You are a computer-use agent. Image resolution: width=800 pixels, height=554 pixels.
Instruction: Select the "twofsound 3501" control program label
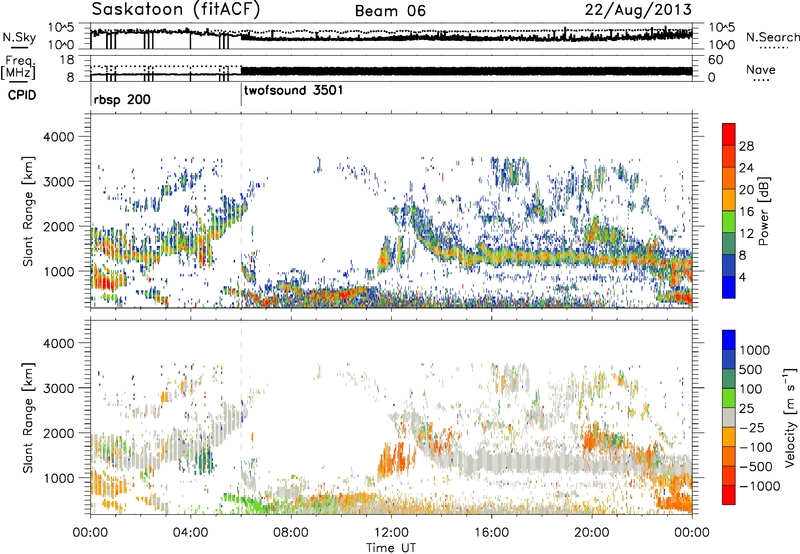294,90
